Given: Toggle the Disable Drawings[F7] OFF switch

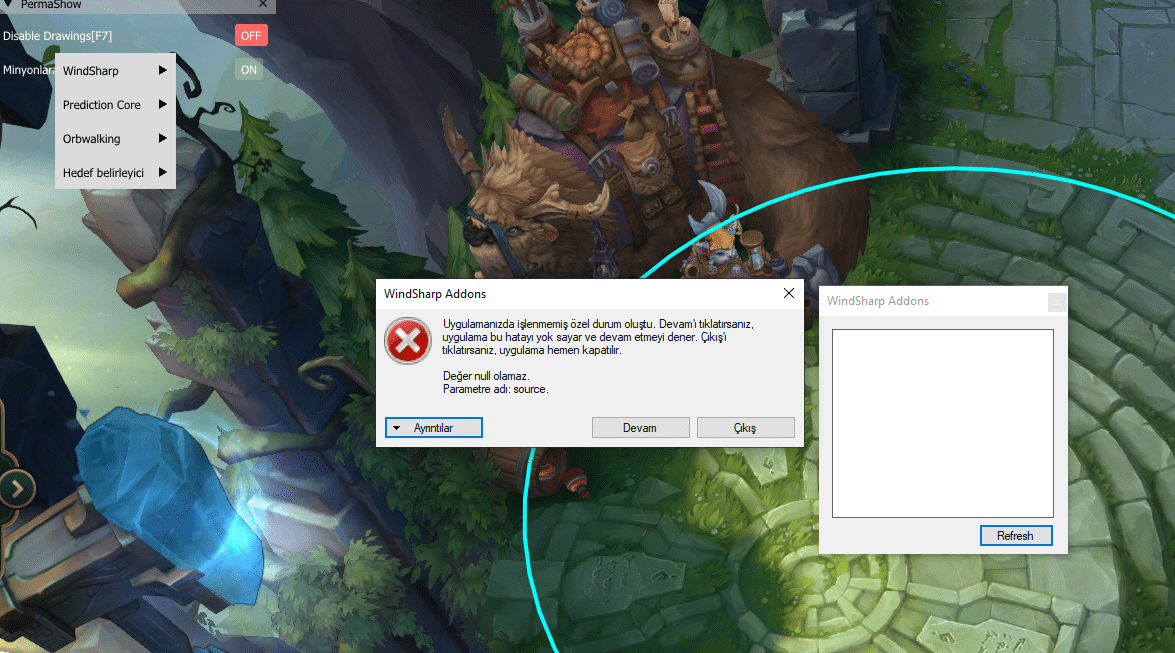Looking at the screenshot, I should point(251,35).
